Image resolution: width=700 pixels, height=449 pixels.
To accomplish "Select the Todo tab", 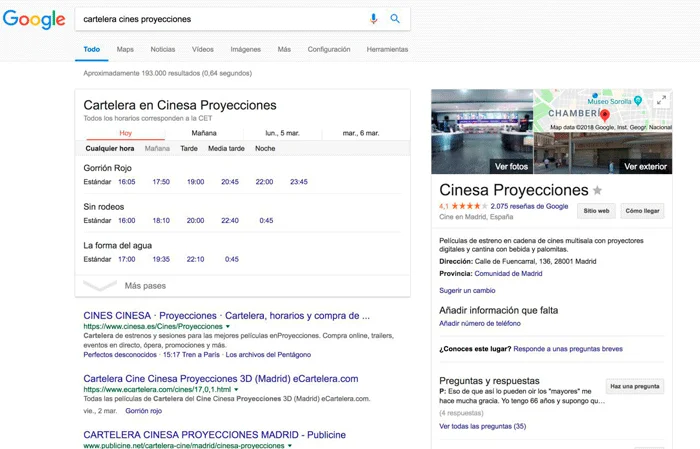I will point(92,49).
